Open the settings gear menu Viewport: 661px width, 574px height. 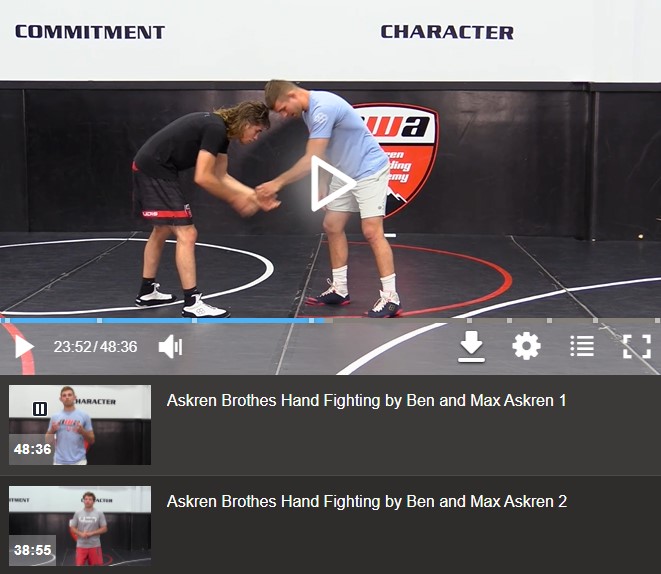coord(526,346)
